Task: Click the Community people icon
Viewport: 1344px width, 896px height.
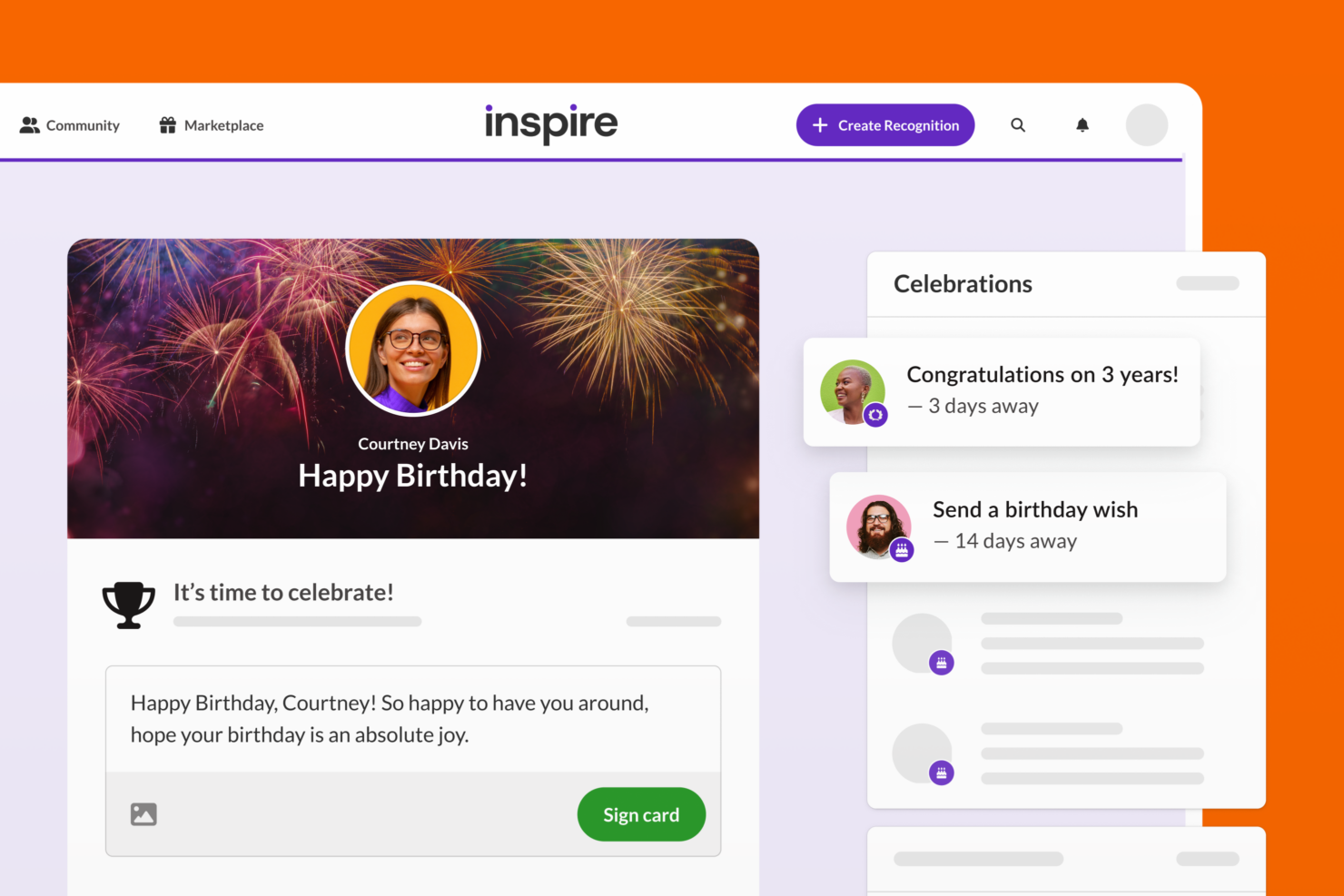Action: pyautogui.click(x=30, y=125)
